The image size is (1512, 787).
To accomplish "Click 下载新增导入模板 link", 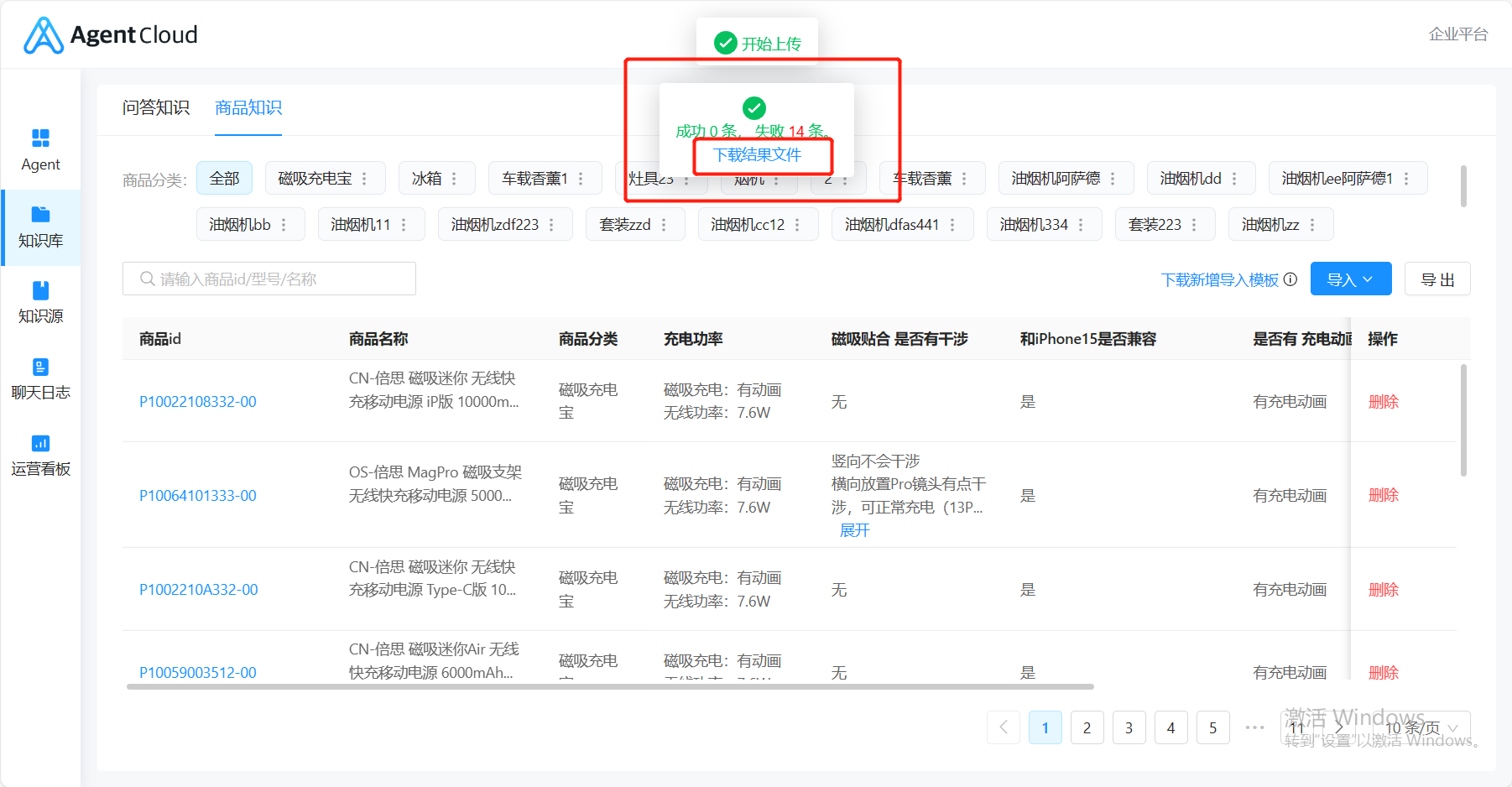I will click(x=1220, y=279).
